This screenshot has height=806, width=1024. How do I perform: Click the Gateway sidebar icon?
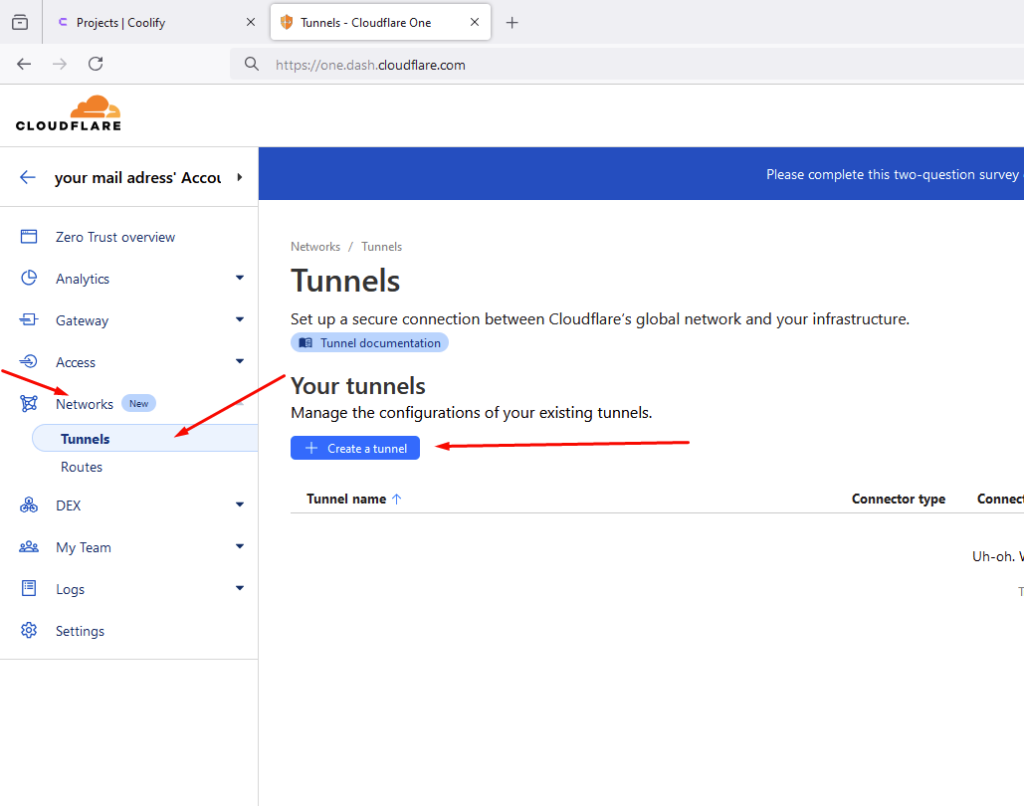pos(29,320)
